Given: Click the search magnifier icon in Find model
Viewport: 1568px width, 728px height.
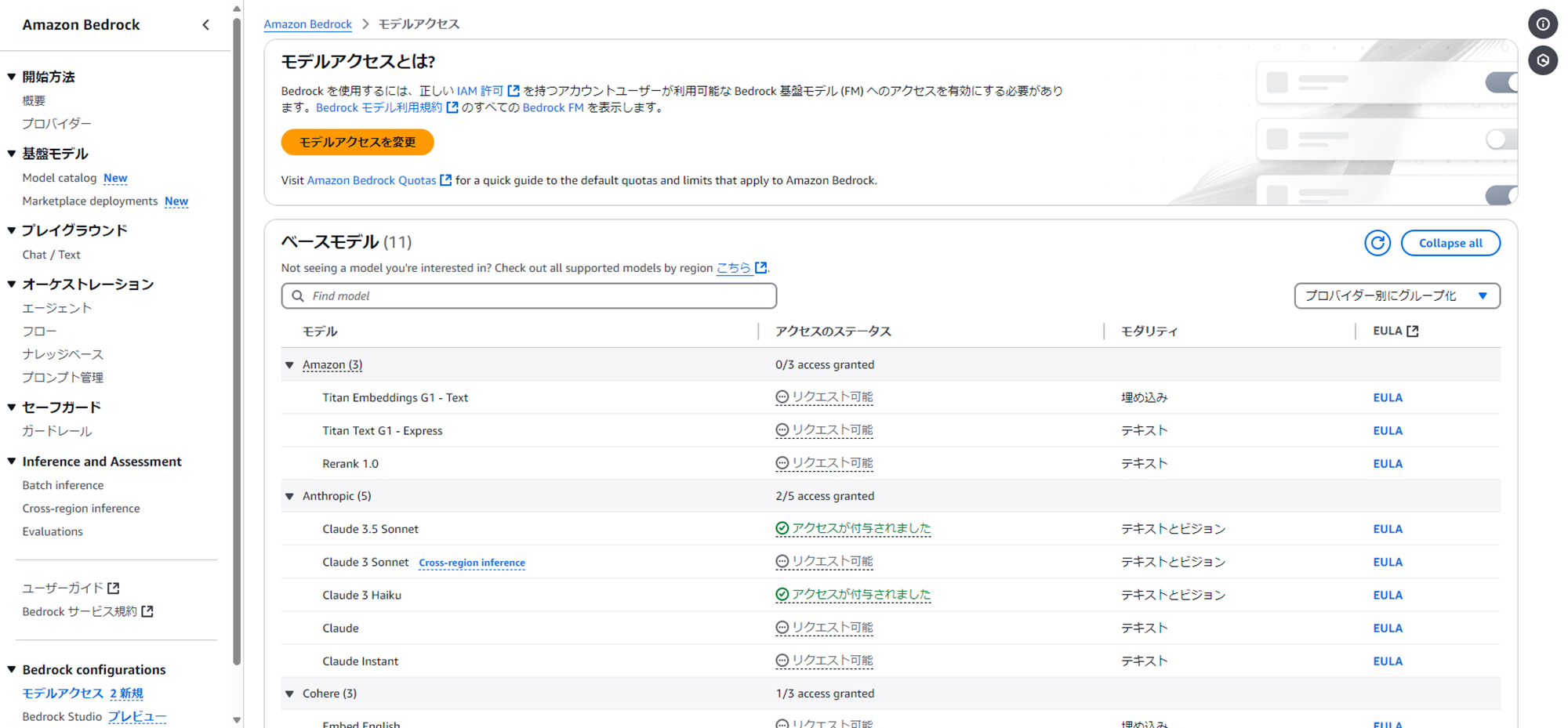Looking at the screenshot, I should pos(298,296).
